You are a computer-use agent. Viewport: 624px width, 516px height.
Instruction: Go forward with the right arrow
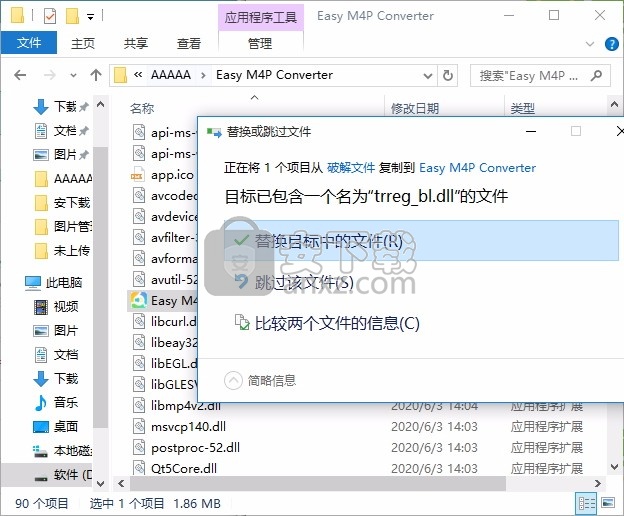(49, 75)
